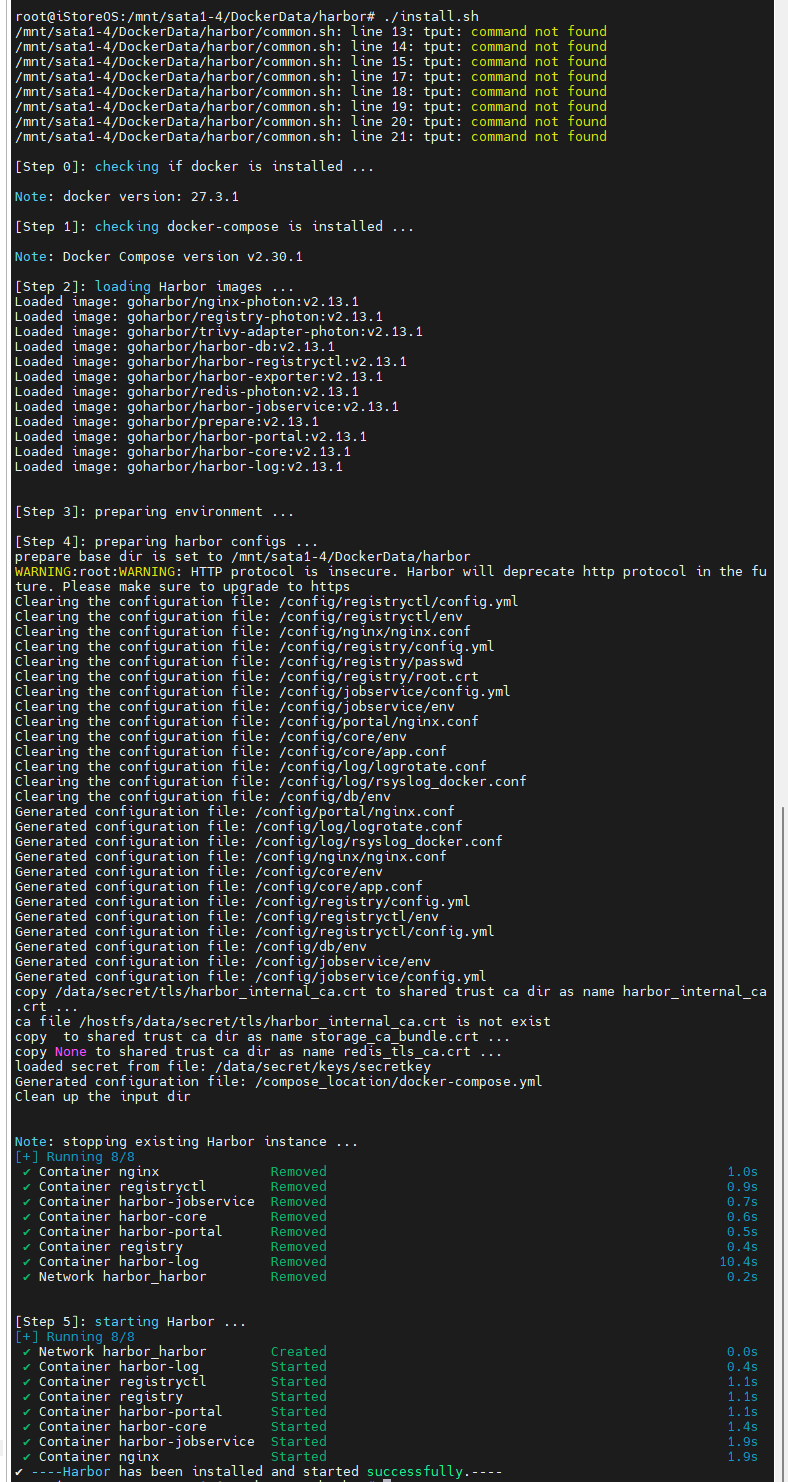This screenshot has height=1482, width=788.
Task: Click the checkmark next to started Container harbor-core
Action: tap(26, 1426)
